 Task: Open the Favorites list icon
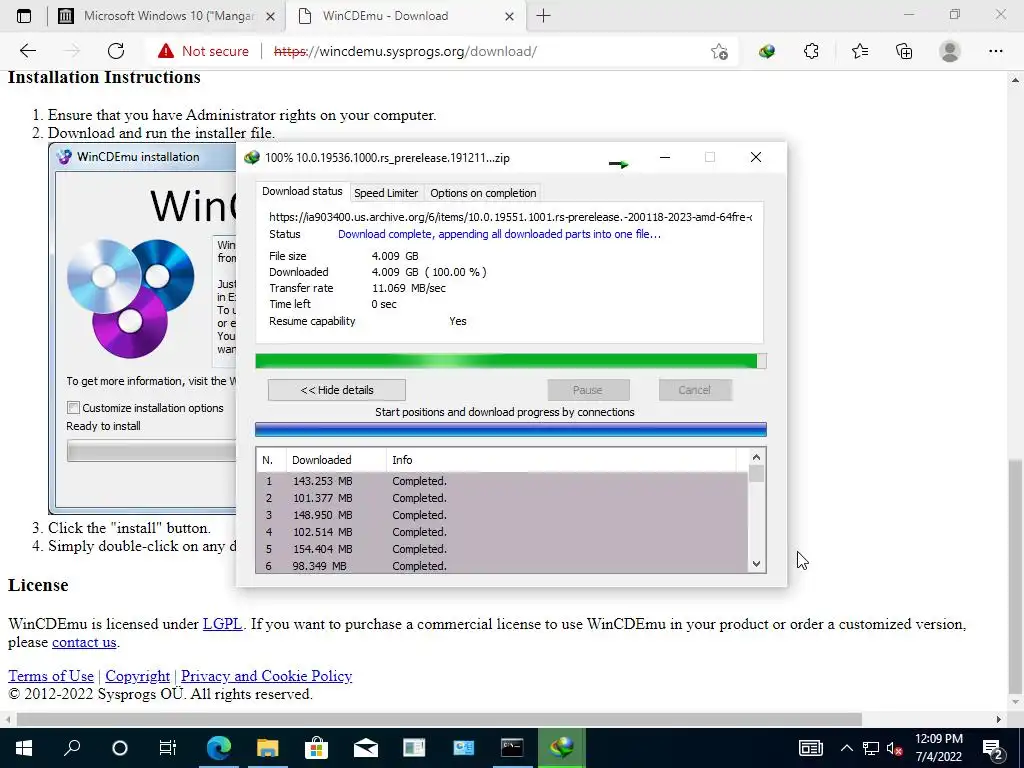point(859,51)
